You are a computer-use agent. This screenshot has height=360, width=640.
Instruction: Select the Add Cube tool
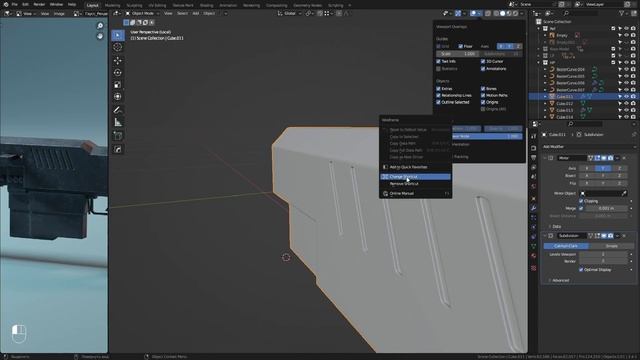pyautogui.click(x=118, y=136)
